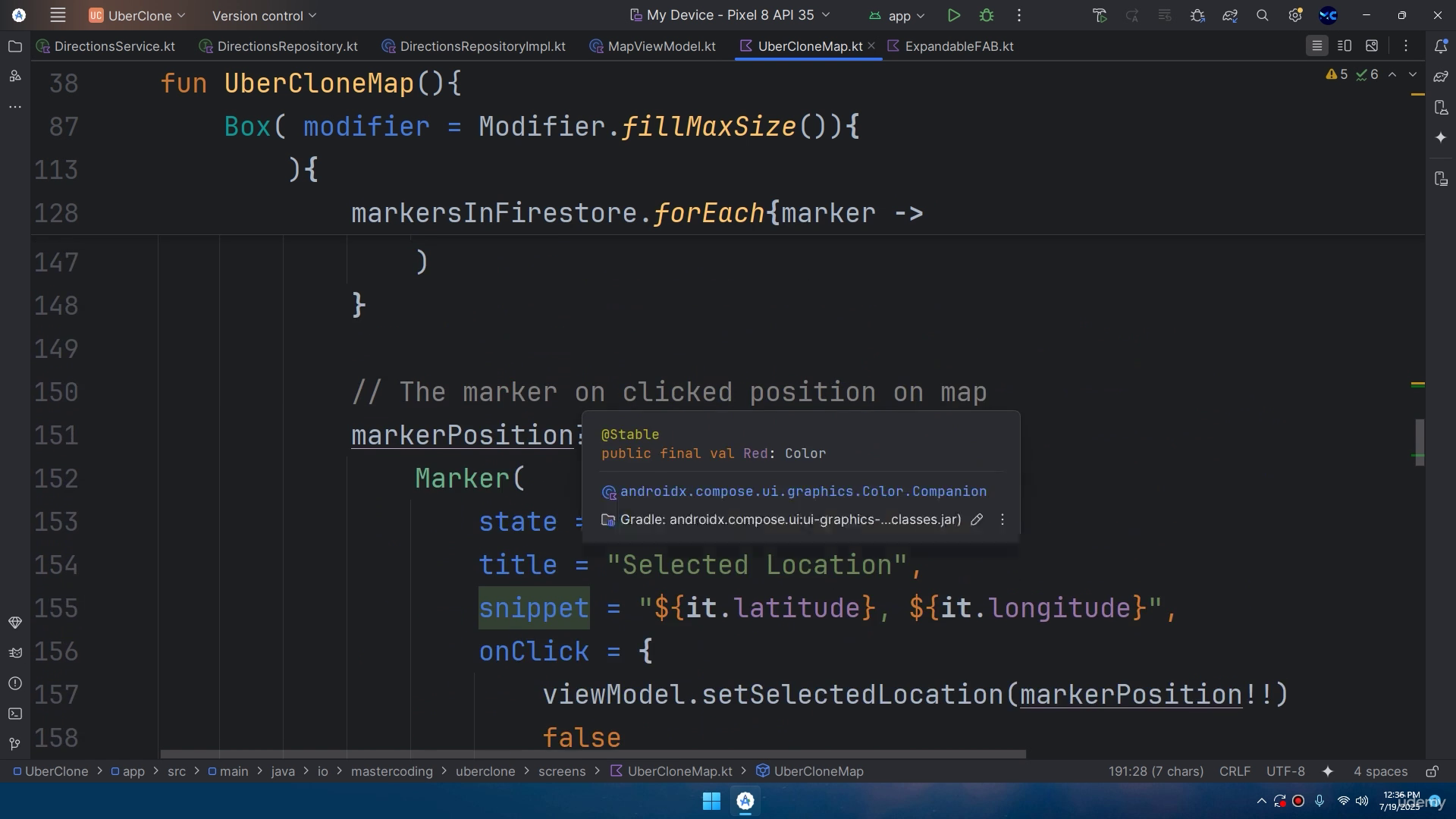
Task: Start debugging with the bug icon
Action: [987, 15]
